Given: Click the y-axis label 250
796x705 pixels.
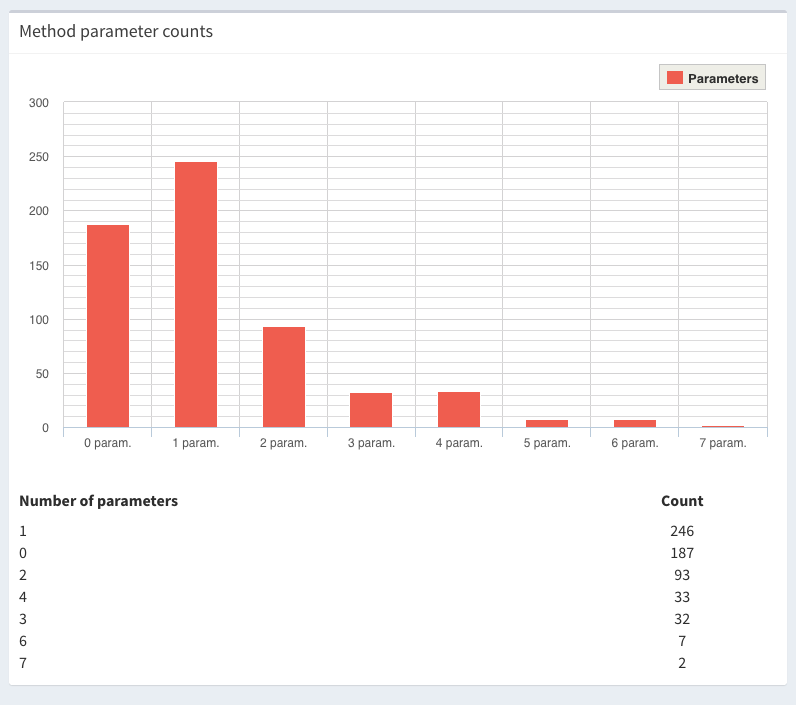Looking at the screenshot, I should pos(39,157).
